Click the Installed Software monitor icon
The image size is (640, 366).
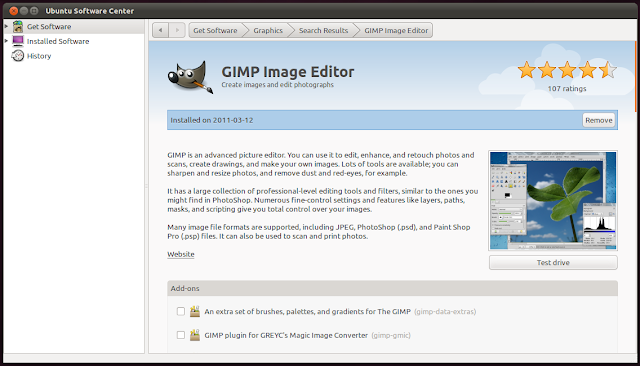[18, 41]
